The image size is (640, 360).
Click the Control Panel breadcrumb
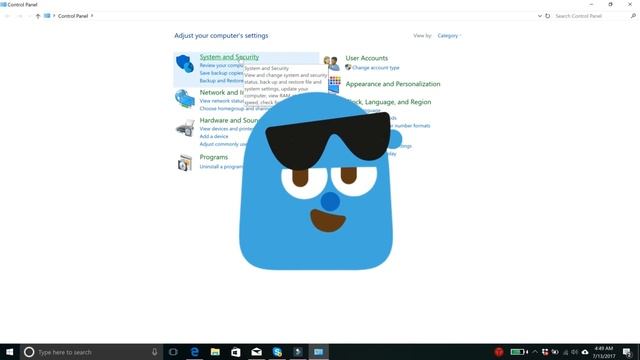[x=73, y=16]
